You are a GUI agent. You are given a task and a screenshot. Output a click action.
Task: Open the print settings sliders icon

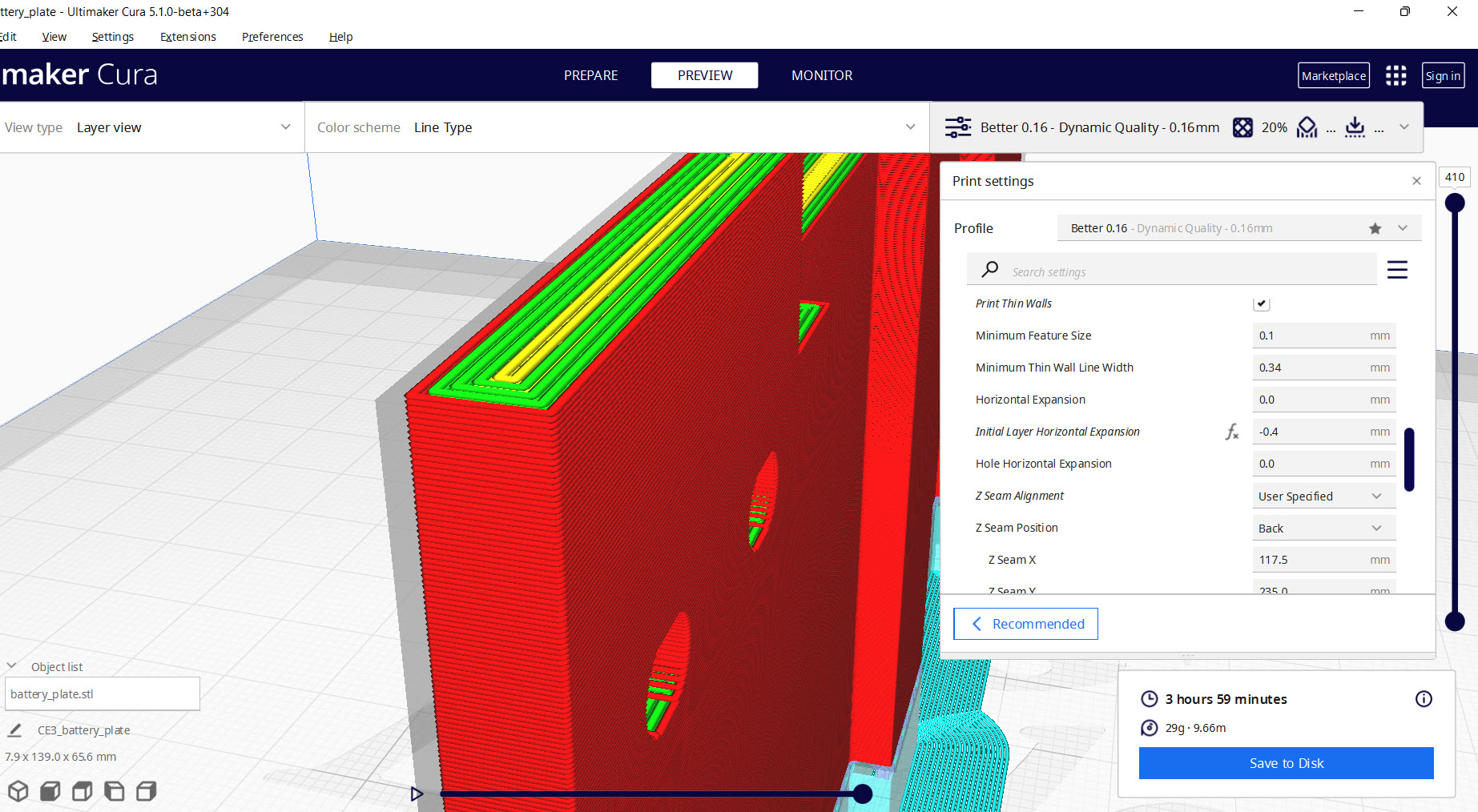[x=957, y=127]
